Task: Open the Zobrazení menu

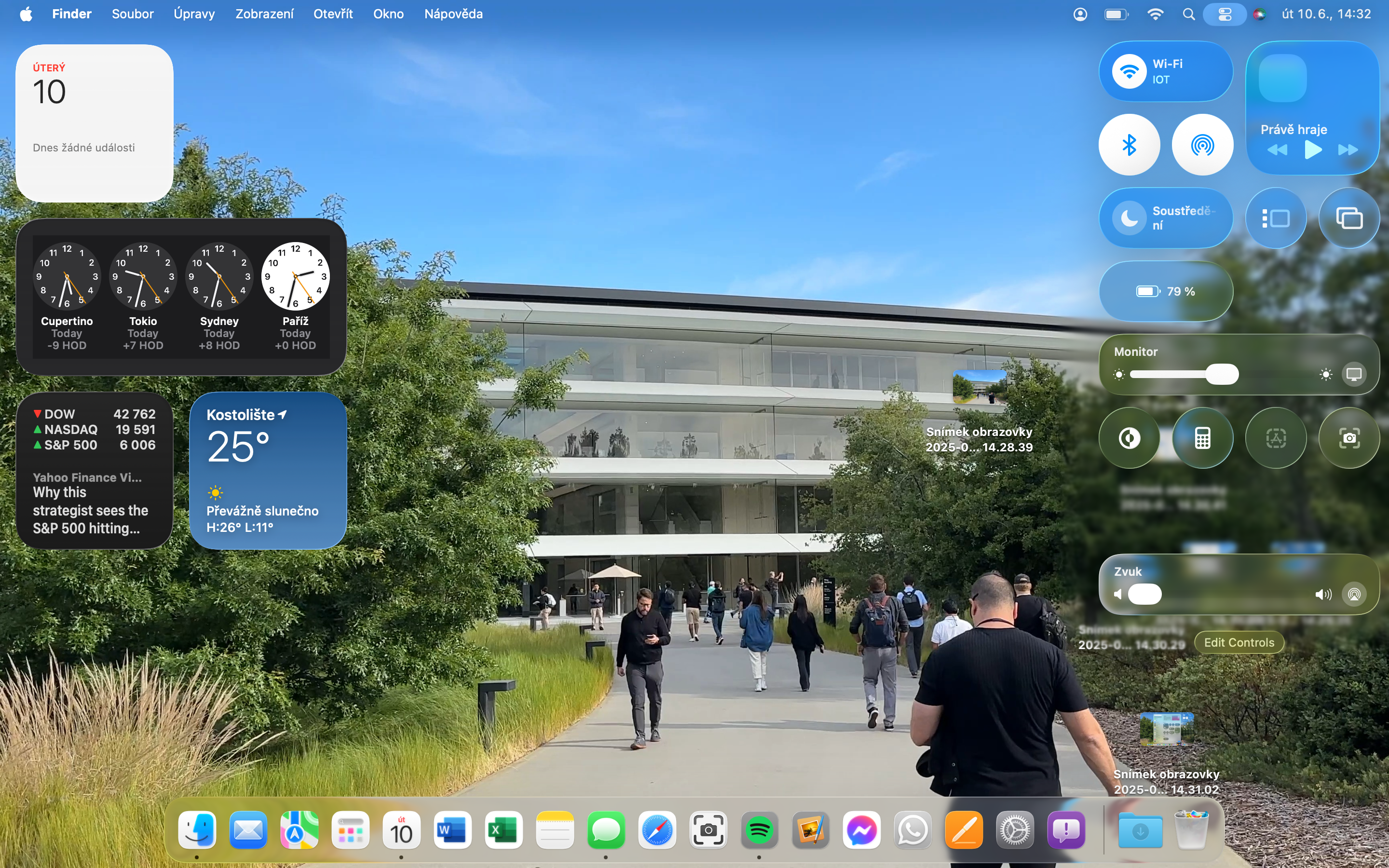Action: (x=264, y=14)
